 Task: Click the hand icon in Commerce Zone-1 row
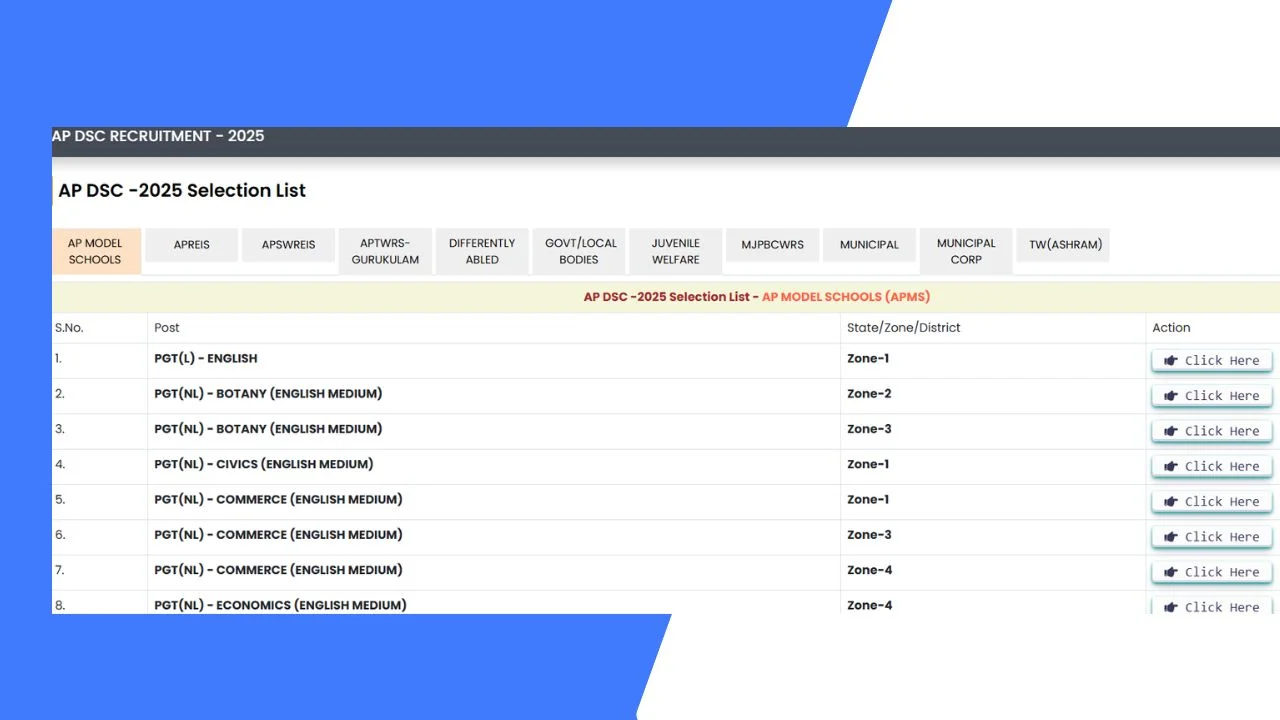(x=1171, y=501)
